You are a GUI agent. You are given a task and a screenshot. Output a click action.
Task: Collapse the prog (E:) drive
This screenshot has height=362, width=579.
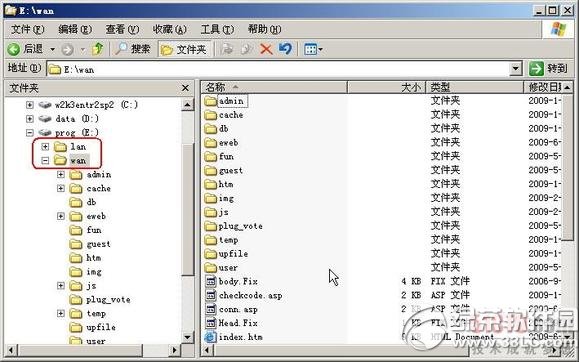30,133
